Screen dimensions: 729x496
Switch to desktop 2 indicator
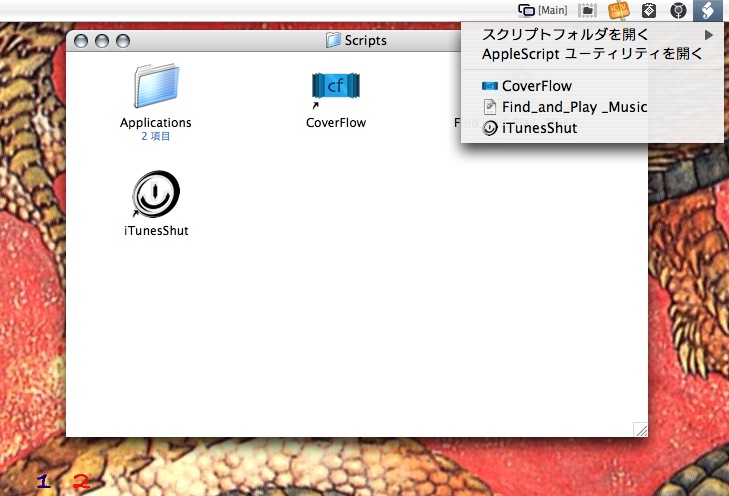pos(81,481)
